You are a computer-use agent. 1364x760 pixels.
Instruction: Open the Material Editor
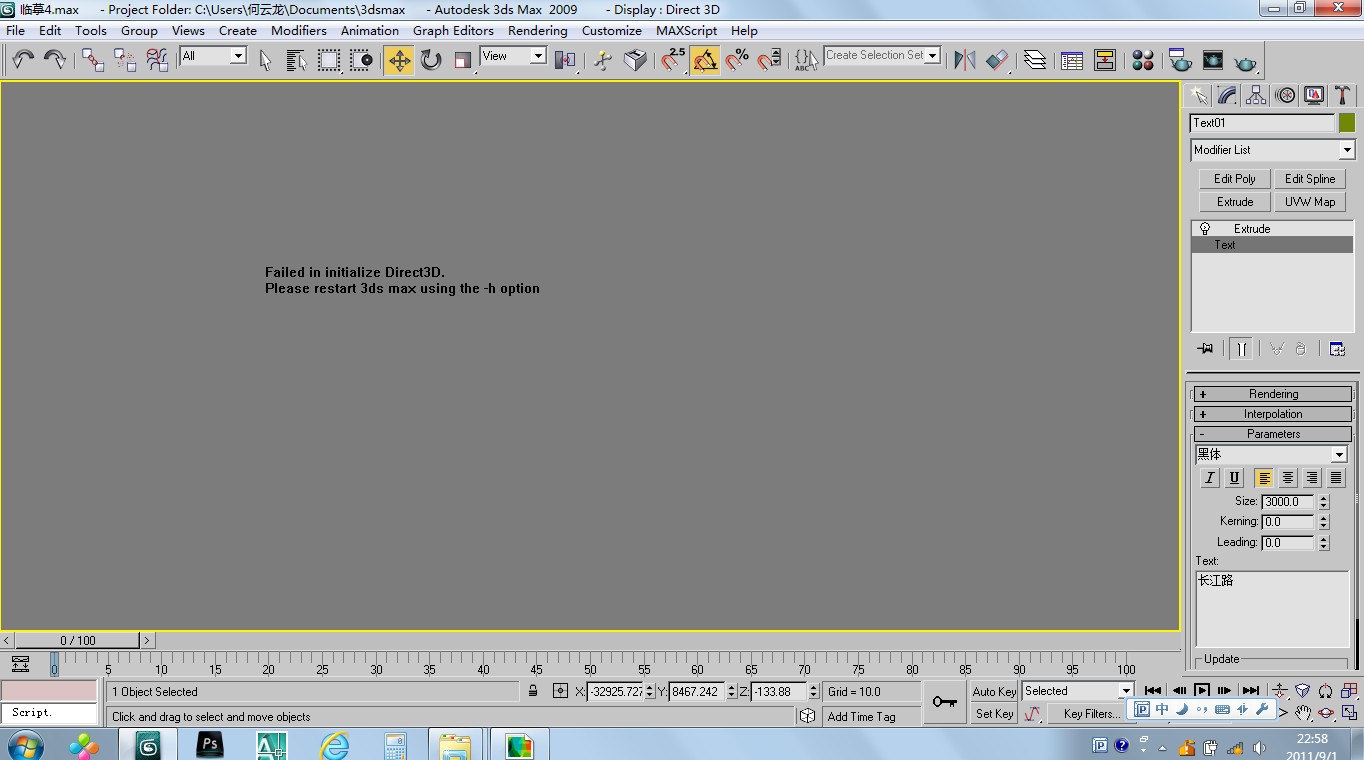click(1143, 60)
